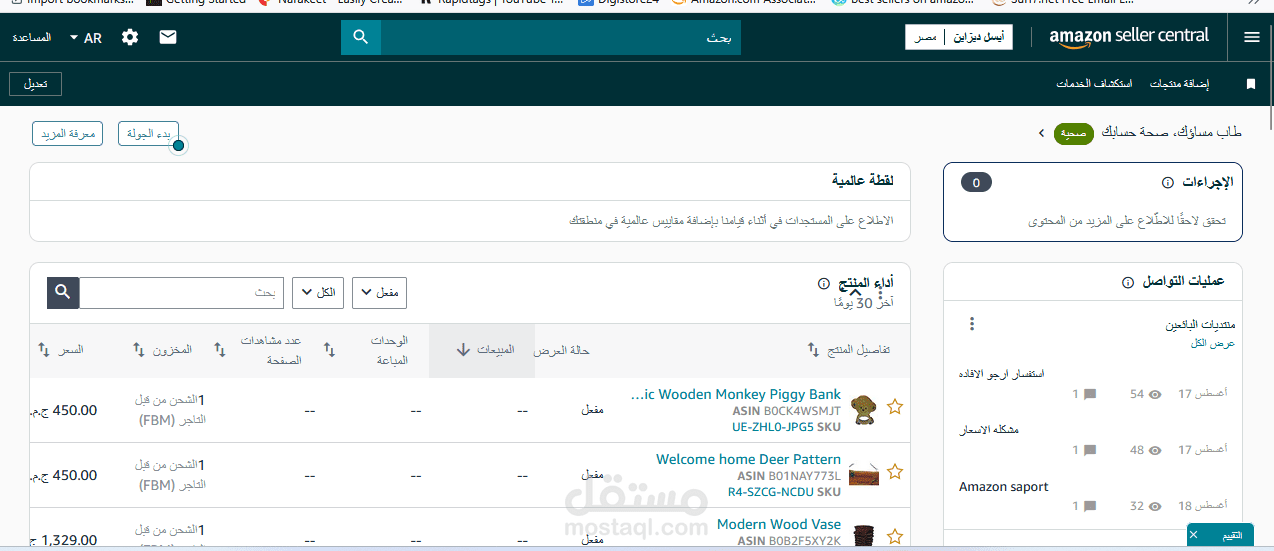The height and width of the screenshot is (551, 1274).
Task: Sort by السعر column arrows
Action: click(43, 350)
